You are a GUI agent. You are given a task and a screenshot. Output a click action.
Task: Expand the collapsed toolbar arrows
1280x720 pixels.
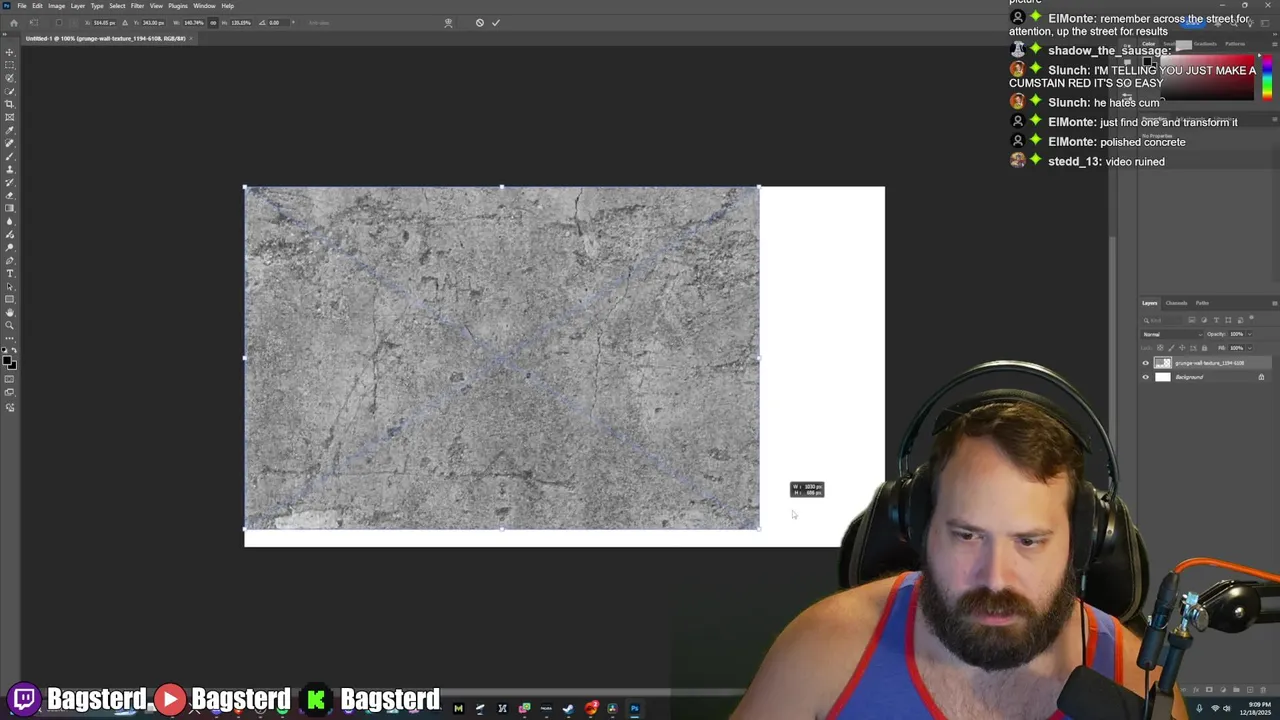(5, 34)
